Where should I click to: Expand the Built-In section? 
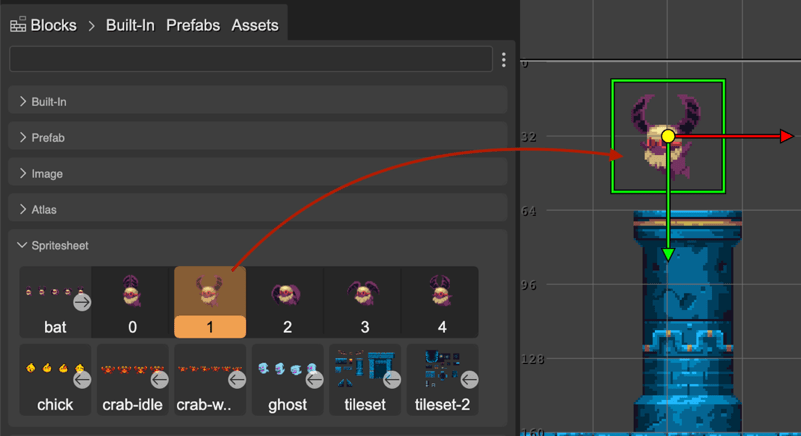pyautogui.click(x=258, y=102)
